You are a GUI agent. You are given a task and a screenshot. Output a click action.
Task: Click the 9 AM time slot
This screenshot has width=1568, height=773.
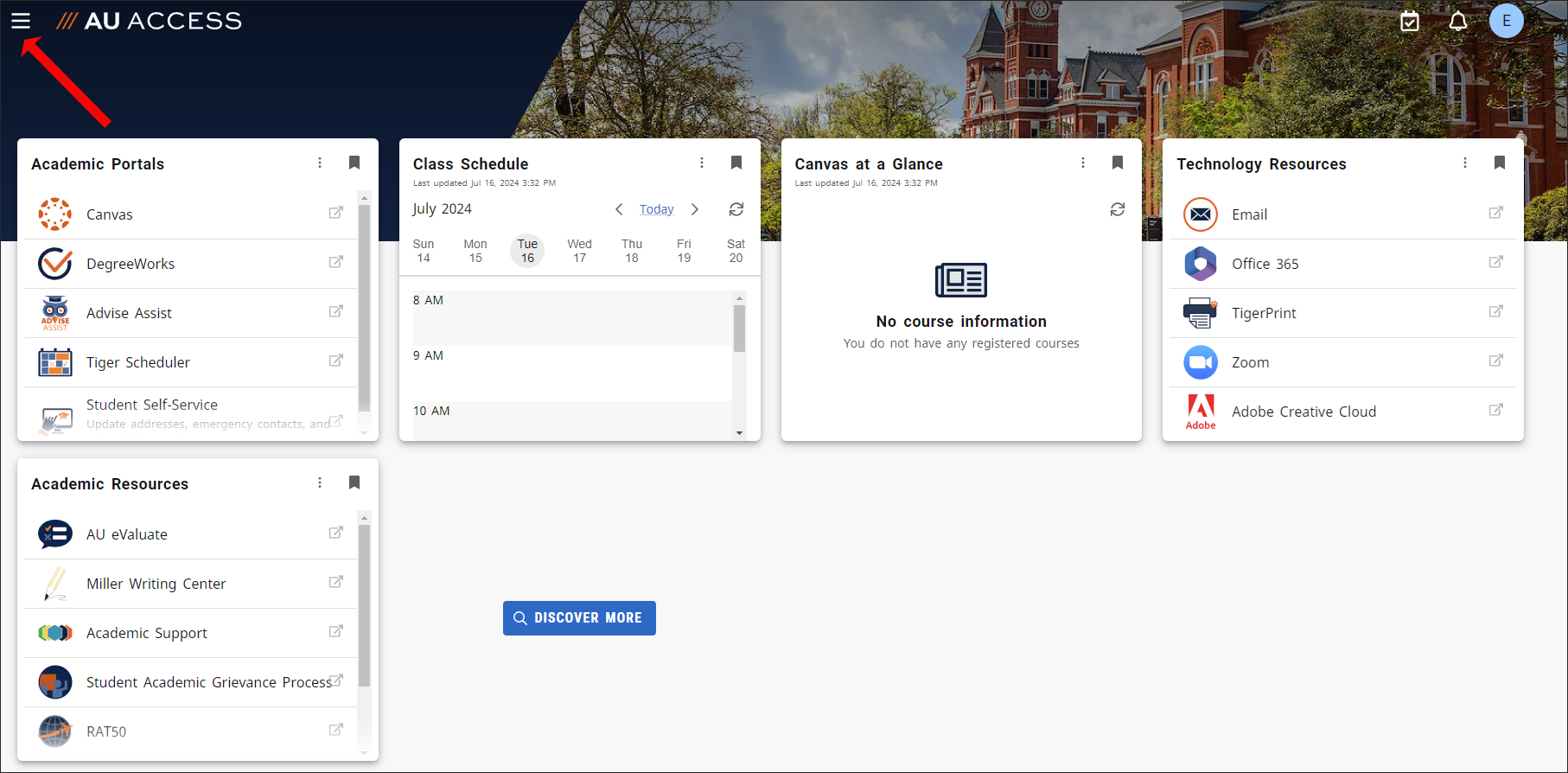pos(572,374)
